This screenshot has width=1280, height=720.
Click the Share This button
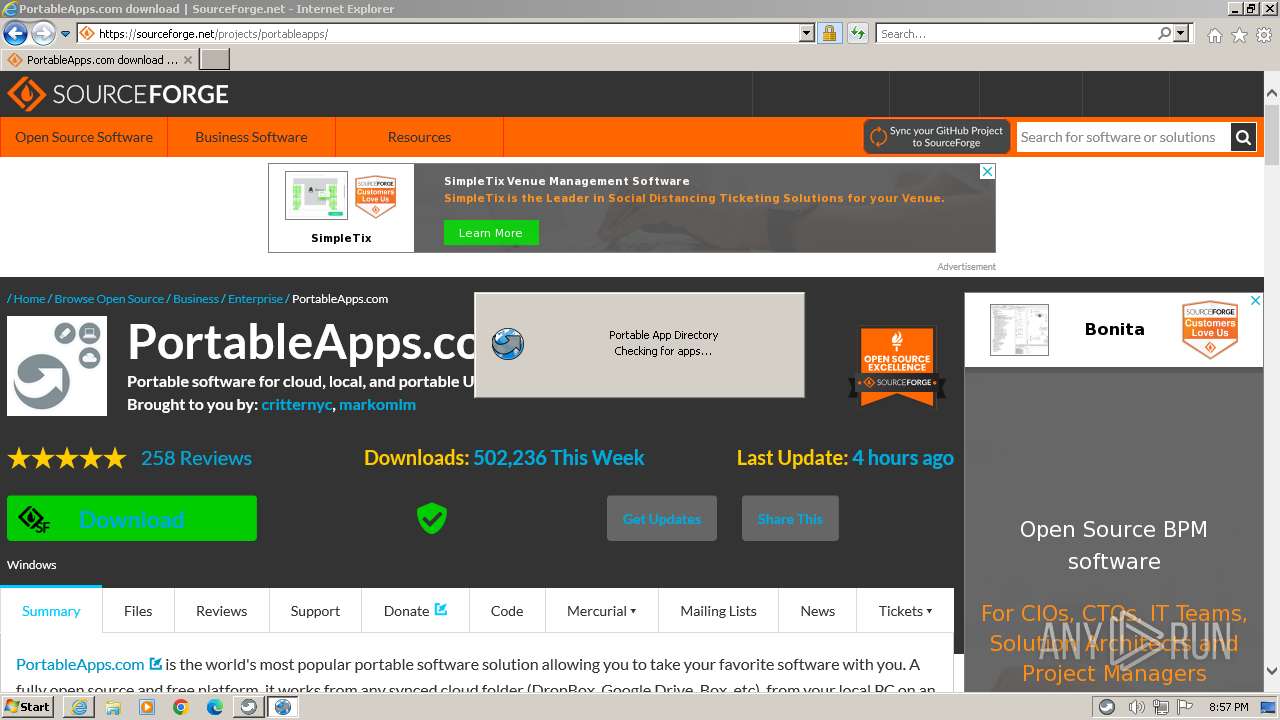(790, 518)
